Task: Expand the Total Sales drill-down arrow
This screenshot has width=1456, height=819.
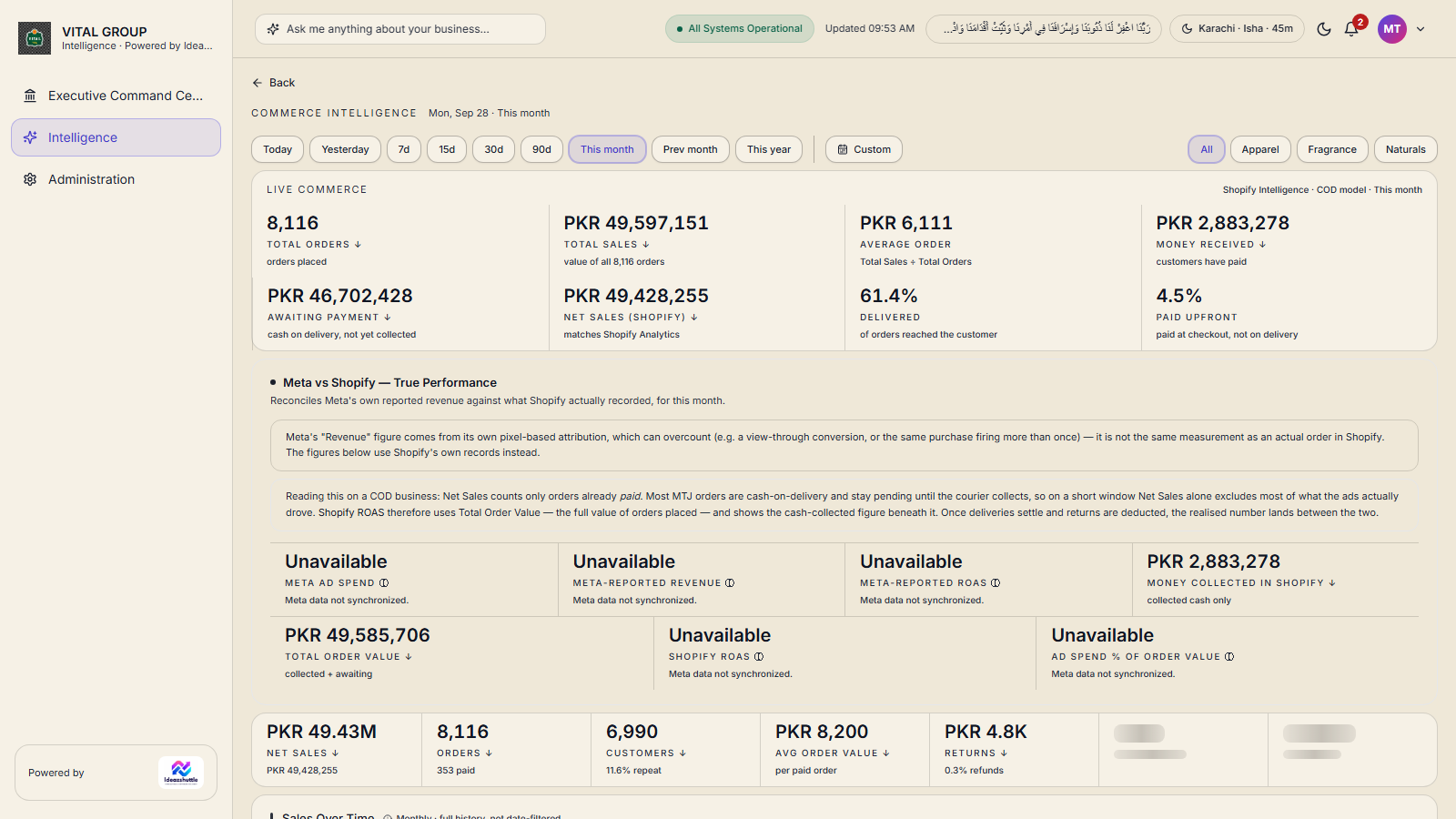Action: 646,245
